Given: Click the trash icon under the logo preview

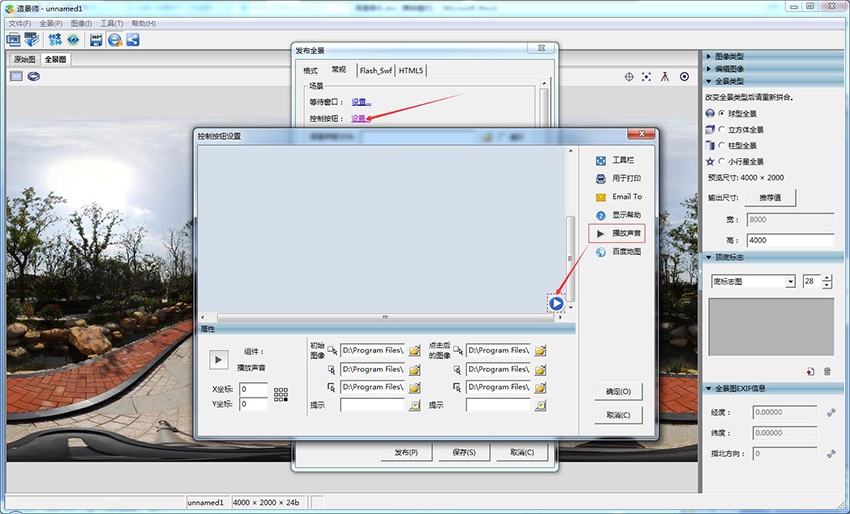Looking at the screenshot, I should tap(827, 371).
